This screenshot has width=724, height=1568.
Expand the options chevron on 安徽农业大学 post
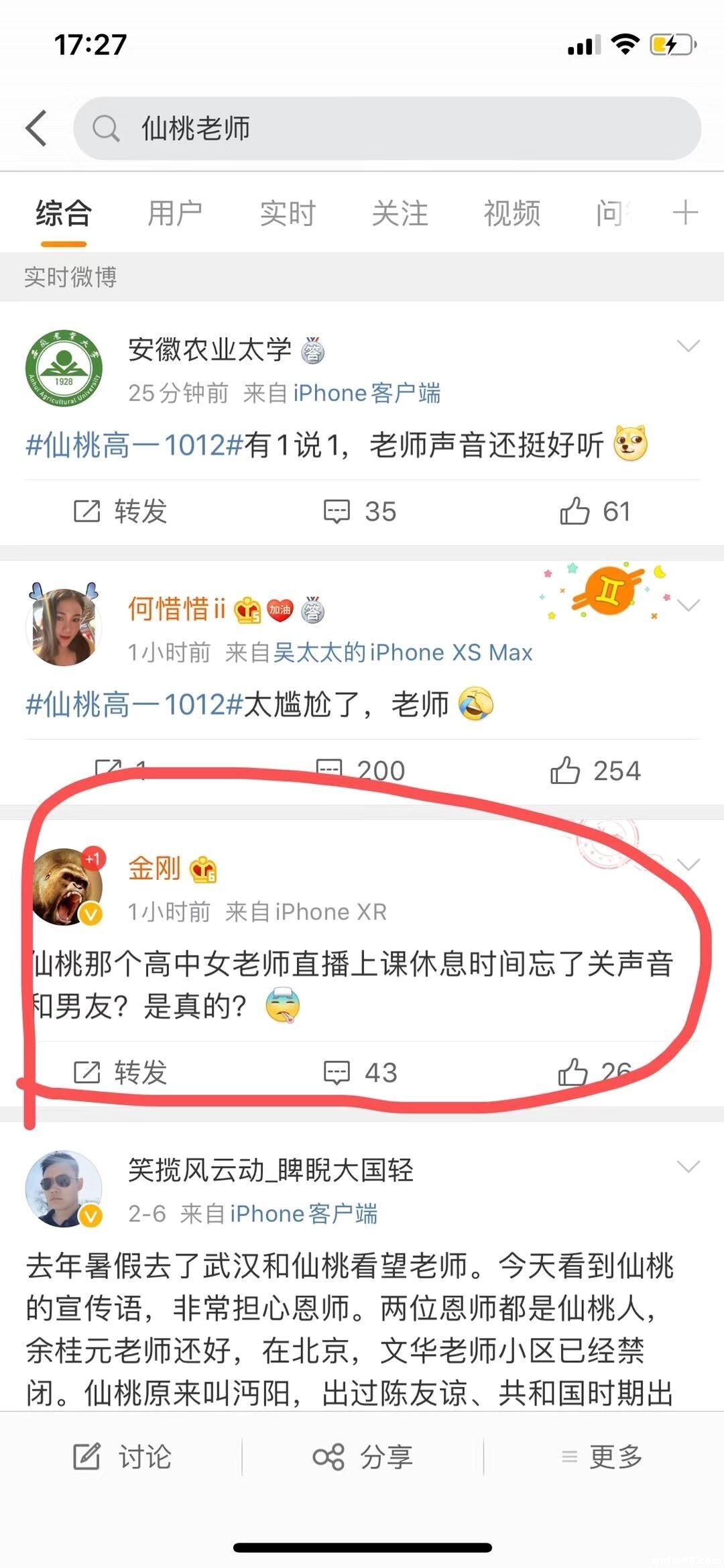pyautogui.click(x=688, y=346)
